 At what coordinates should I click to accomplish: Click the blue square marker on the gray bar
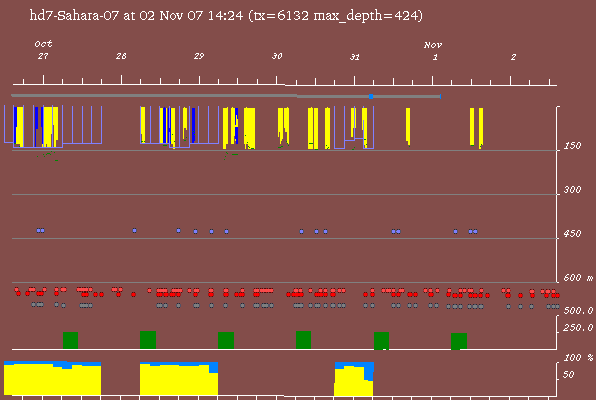[x=371, y=97]
